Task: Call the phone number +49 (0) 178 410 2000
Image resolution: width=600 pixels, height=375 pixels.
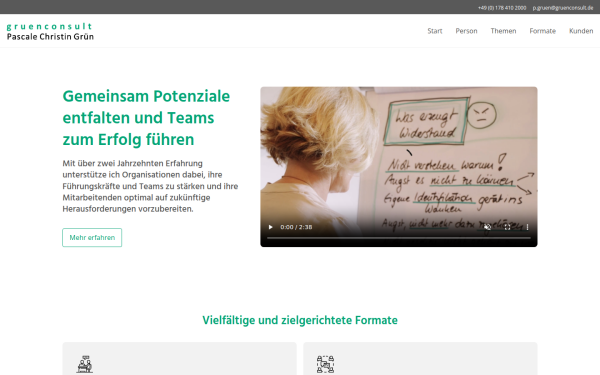Action: click(x=502, y=8)
